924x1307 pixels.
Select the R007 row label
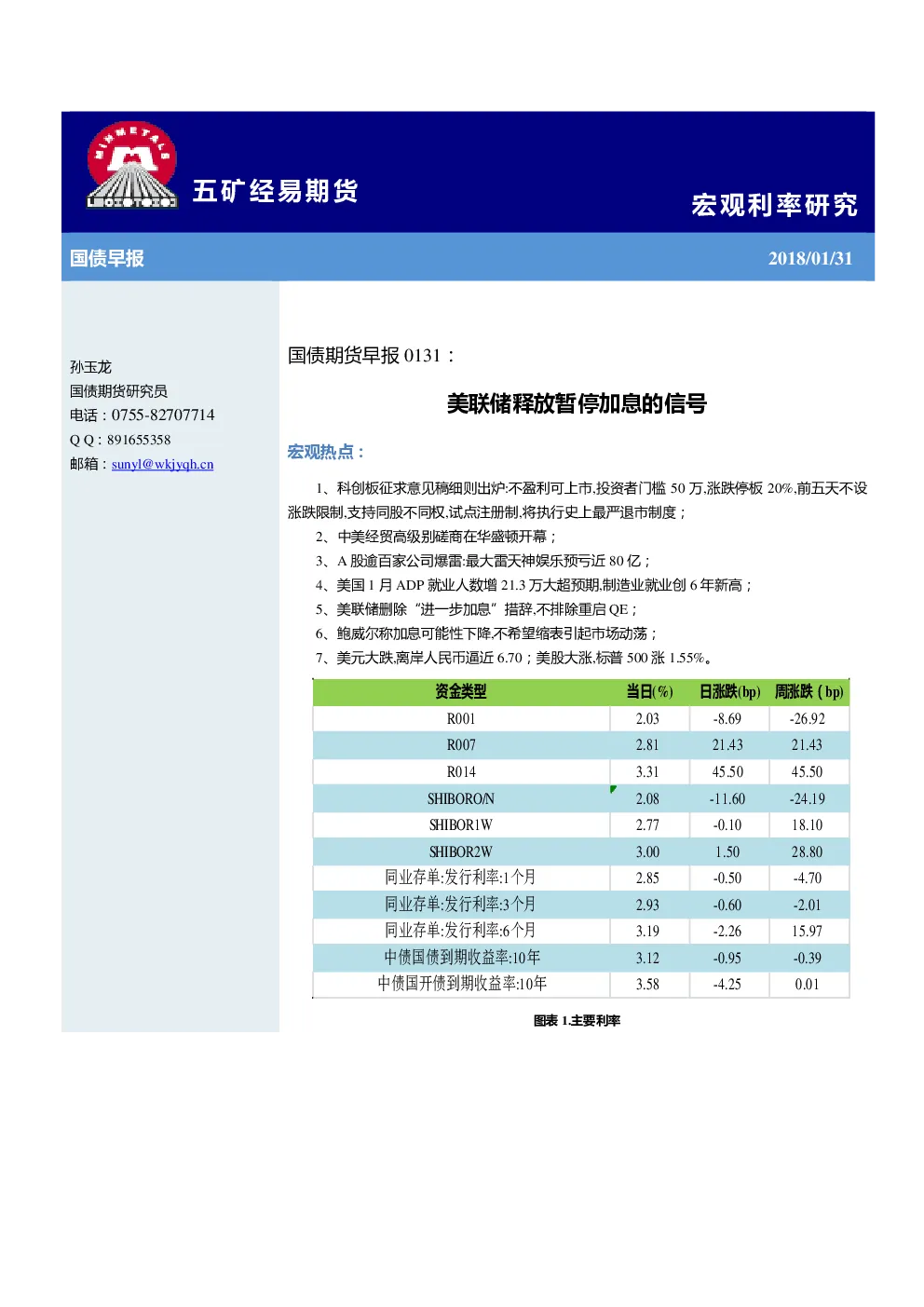(x=461, y=745)
